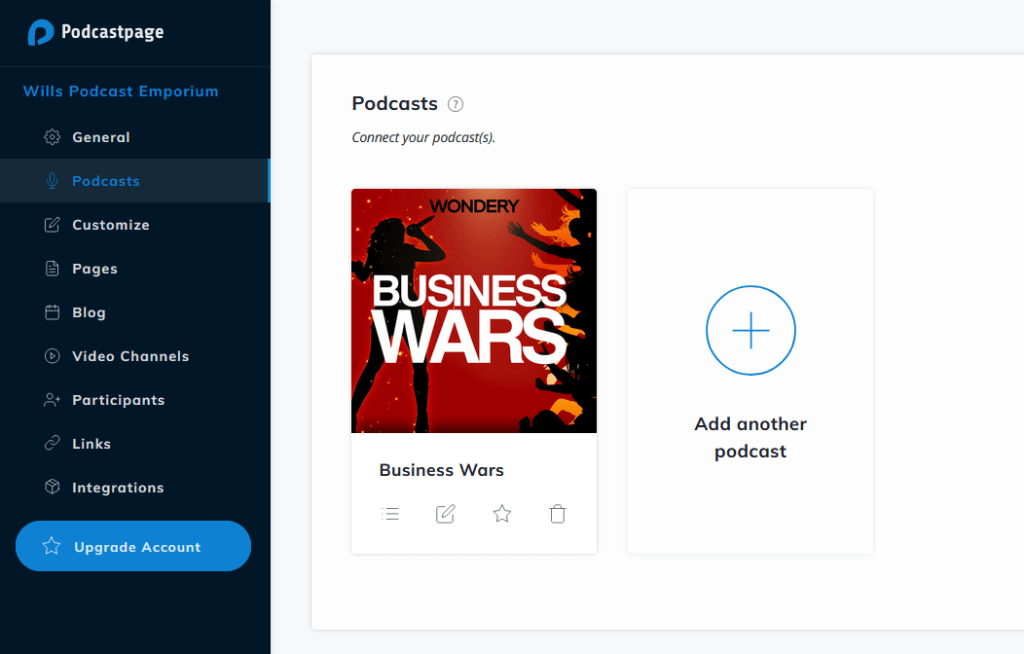Image resolution: width=1024 pixels, height=654 pixels.
Task: Open the help tooltip beside Podcasts heading
Action: click(x=456, y=104)
